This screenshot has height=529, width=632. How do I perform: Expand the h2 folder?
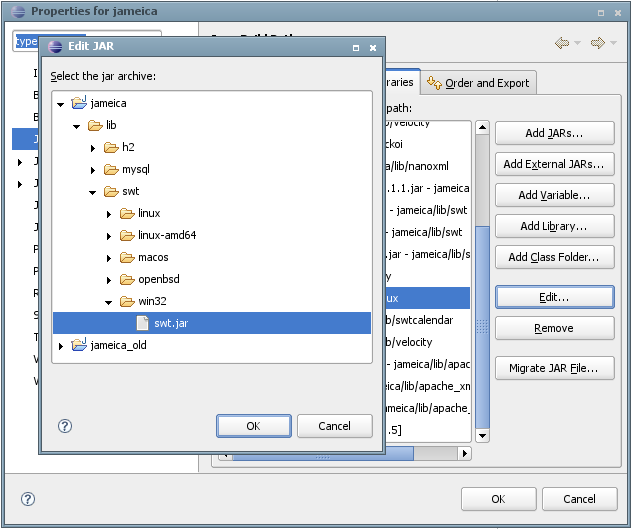pos(93,148)
